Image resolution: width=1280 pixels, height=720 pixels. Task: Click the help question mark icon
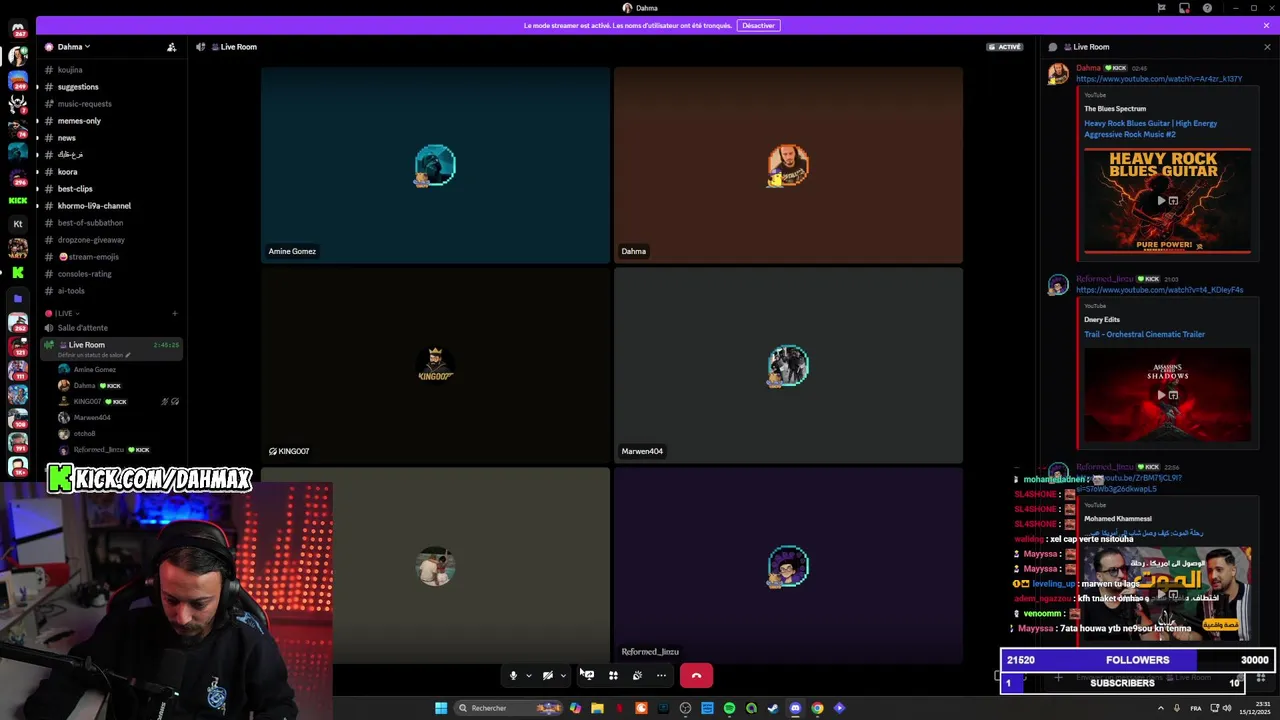pos(1207,8)
